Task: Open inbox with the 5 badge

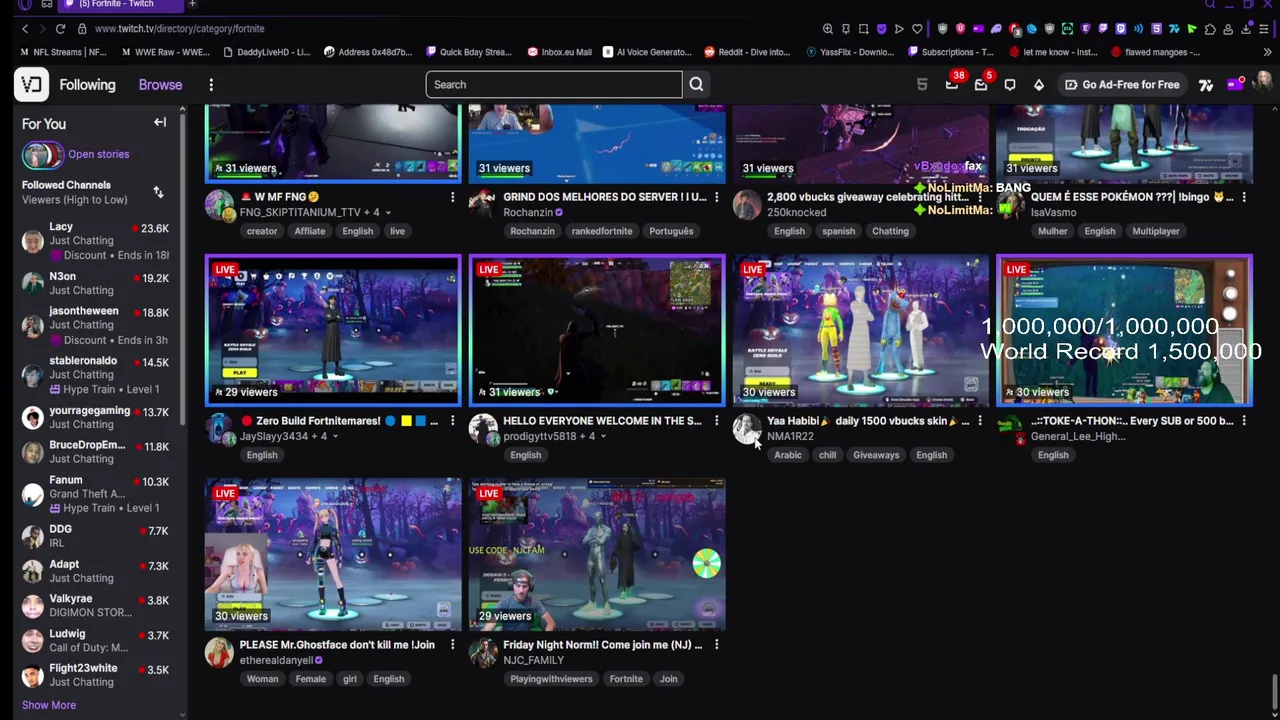Action: [981, 85]
